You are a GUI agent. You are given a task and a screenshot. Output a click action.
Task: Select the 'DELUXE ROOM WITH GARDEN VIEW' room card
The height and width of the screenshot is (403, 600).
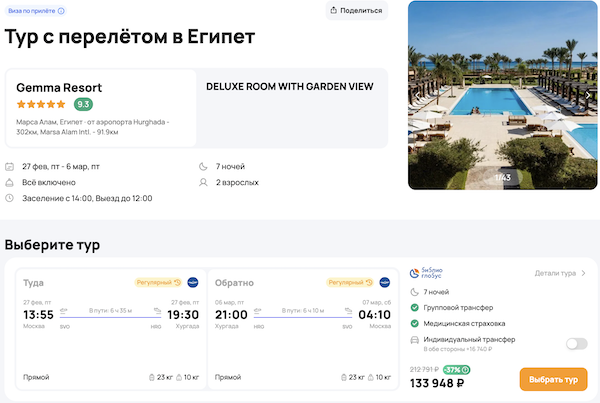292,109
